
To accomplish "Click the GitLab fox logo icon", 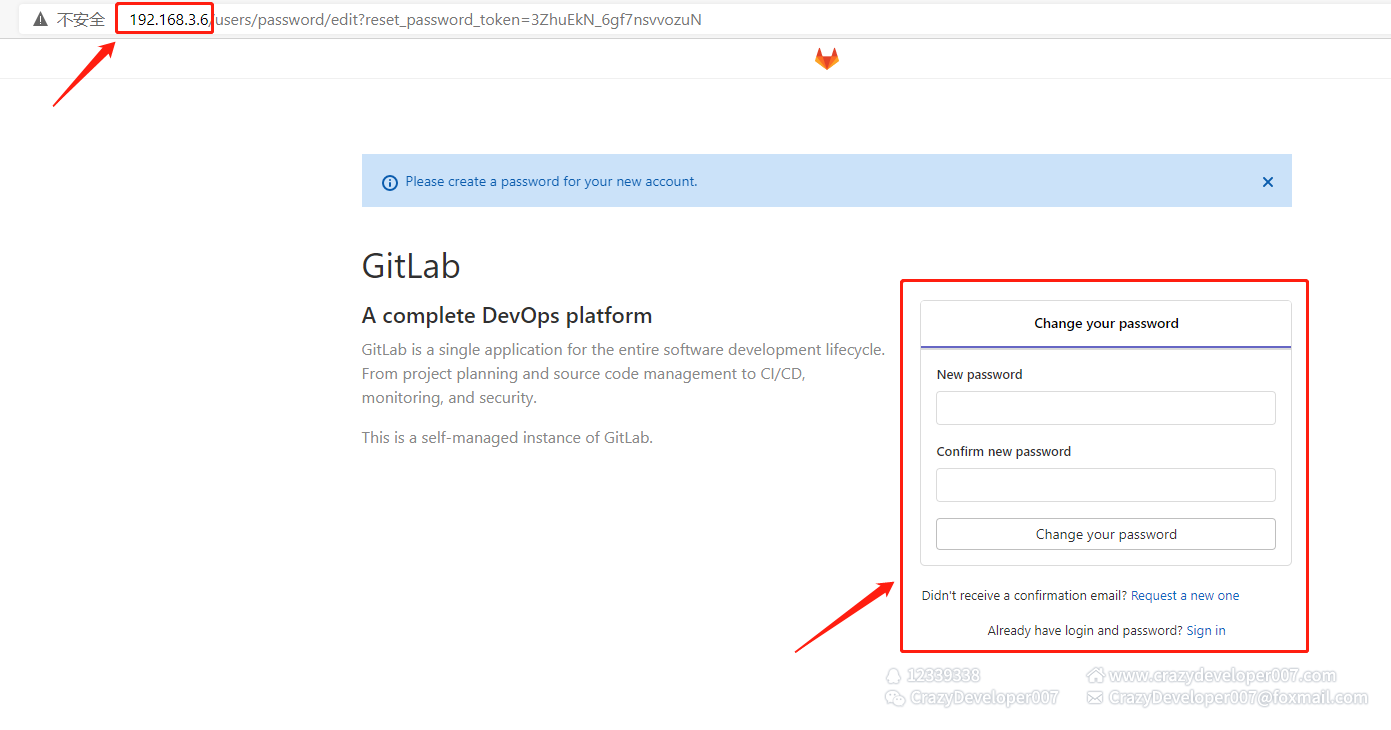I will [x=826, y=59].
